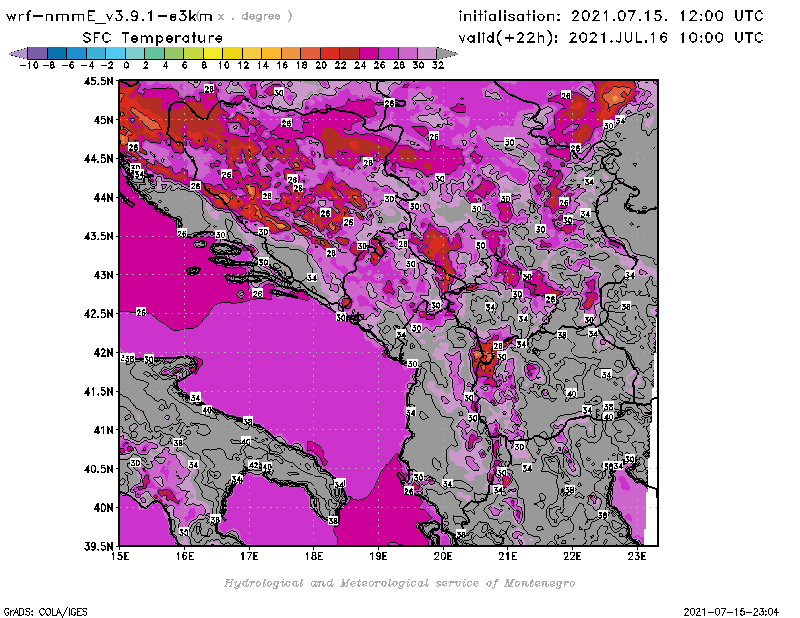Select the '19E' longitude label

(378, 556)
